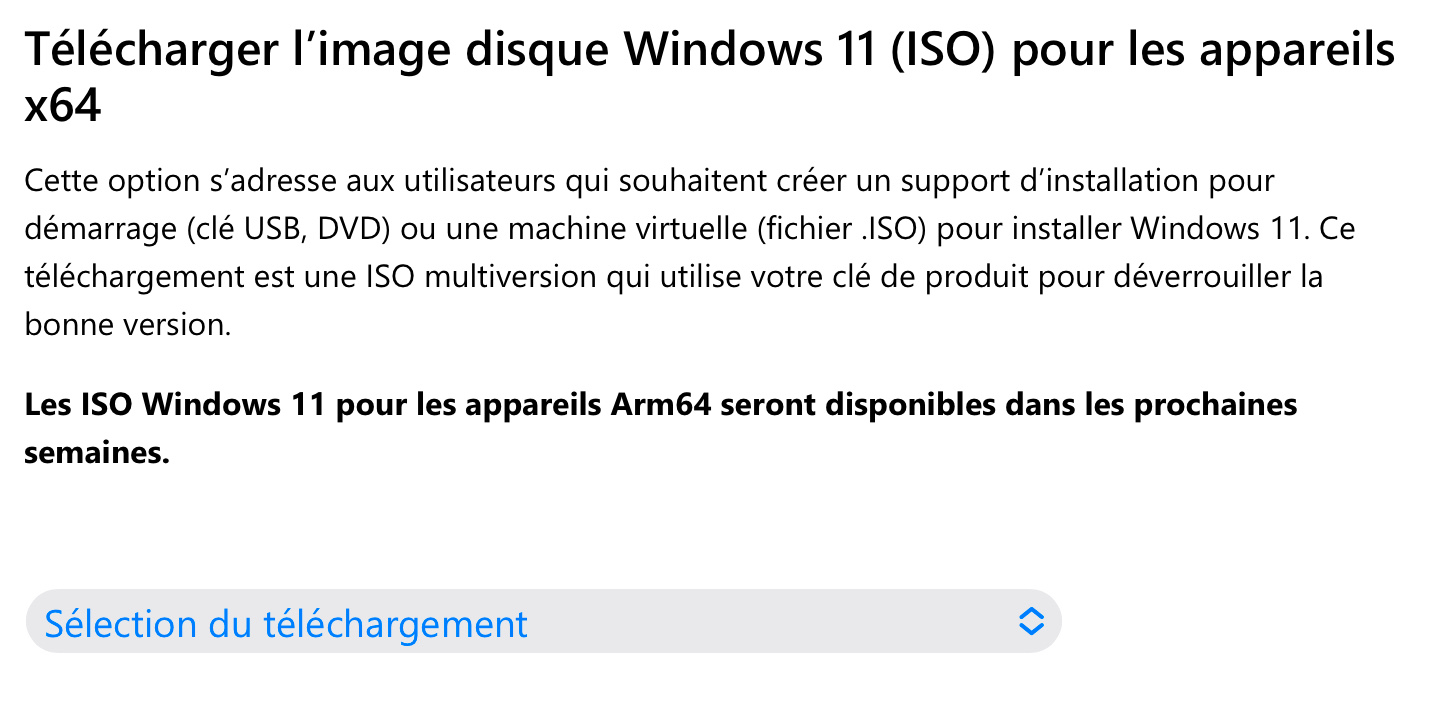This screenshot has height=712, width=1430.
Task: Select the 'x64' text in the heading
Action: [x=62, y=106]
